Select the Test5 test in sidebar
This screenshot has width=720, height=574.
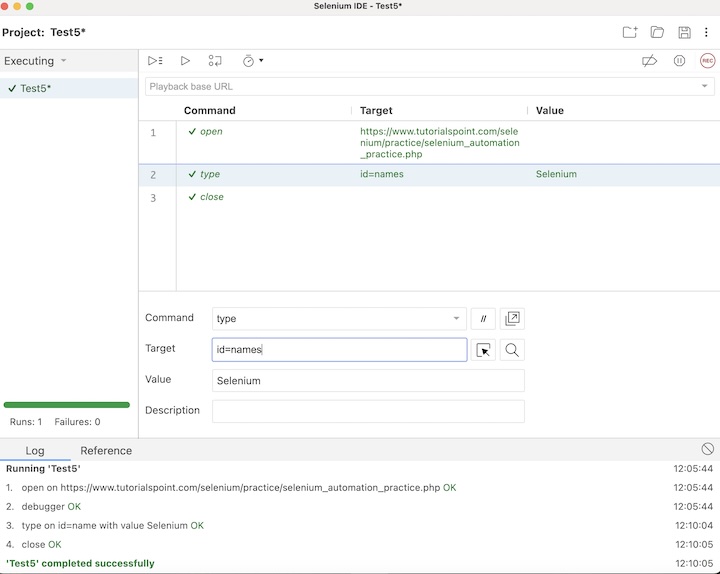(36, 88)
